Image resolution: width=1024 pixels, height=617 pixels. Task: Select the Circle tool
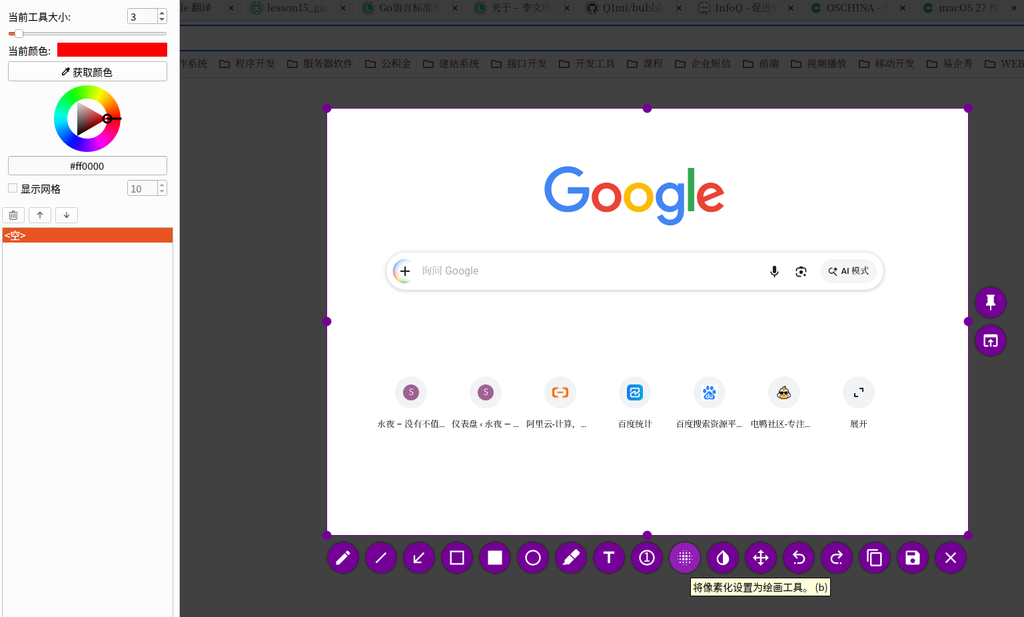pos(533,558)
